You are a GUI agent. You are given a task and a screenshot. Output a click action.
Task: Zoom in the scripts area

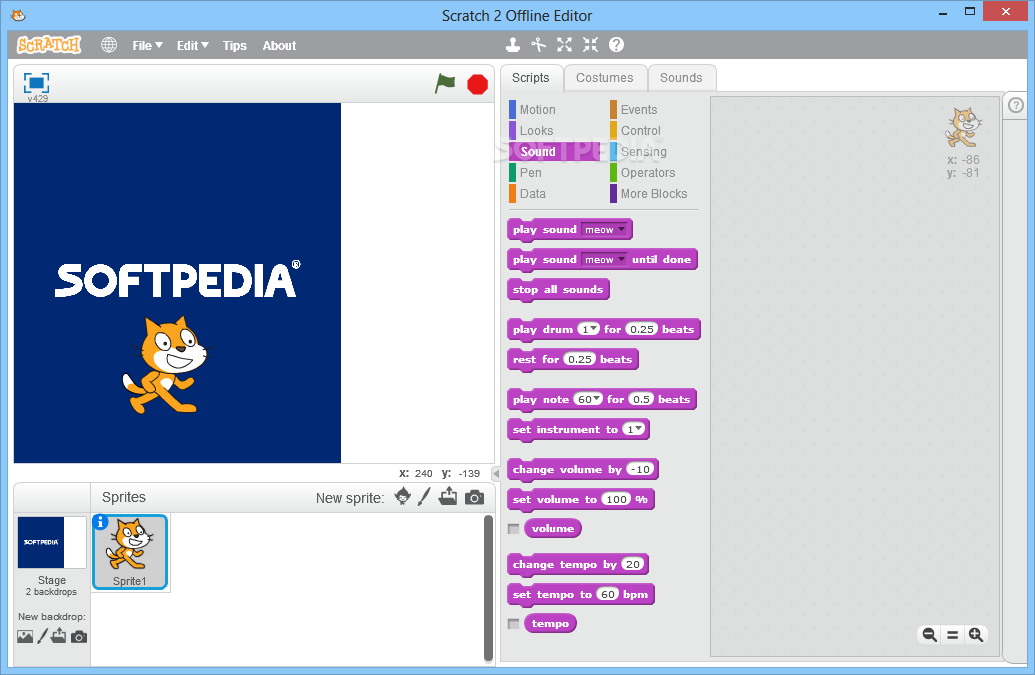(x=976, y=635)
